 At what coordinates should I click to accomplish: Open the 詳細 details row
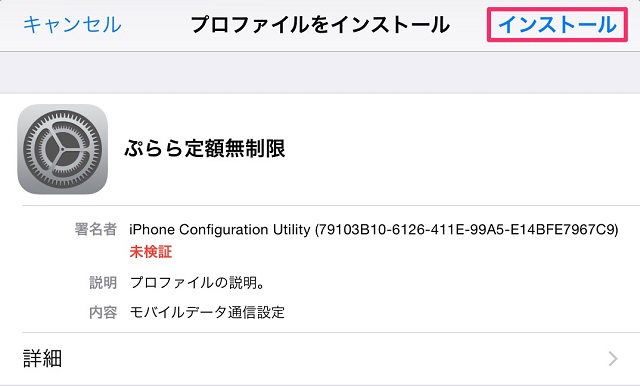(320, 359)
